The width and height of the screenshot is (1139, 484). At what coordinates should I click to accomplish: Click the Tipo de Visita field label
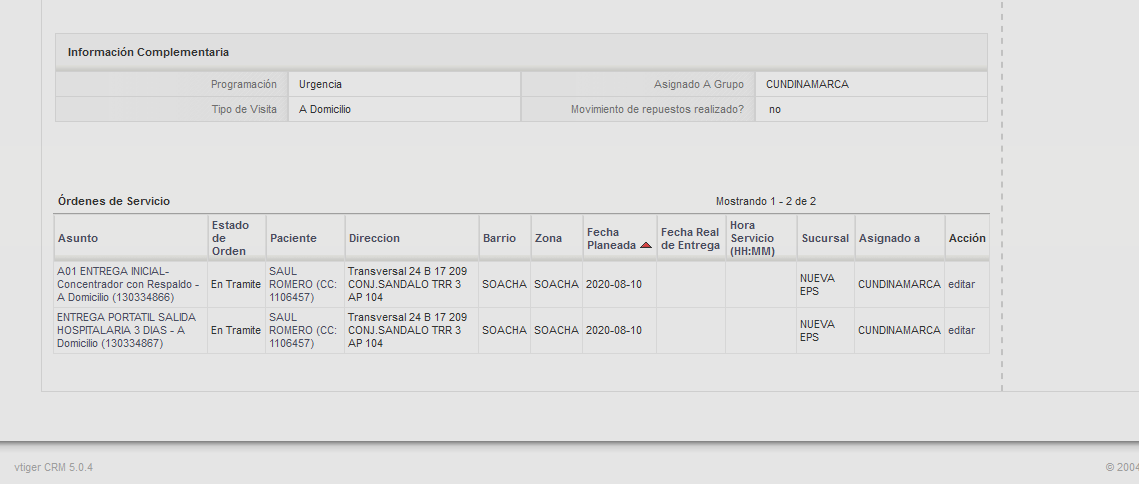pos(244,109)
